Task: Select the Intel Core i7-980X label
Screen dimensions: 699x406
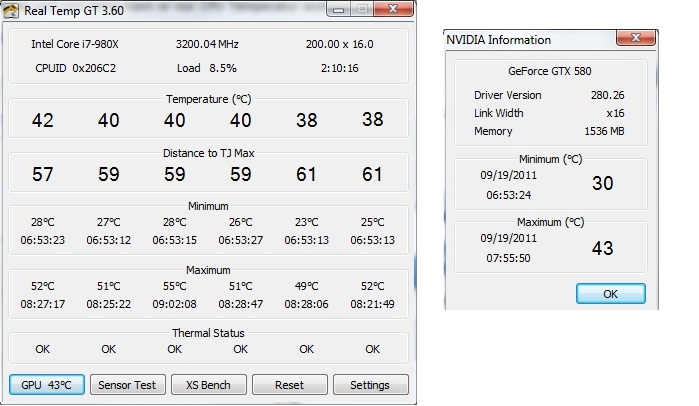Action: [x=75, y=44]
